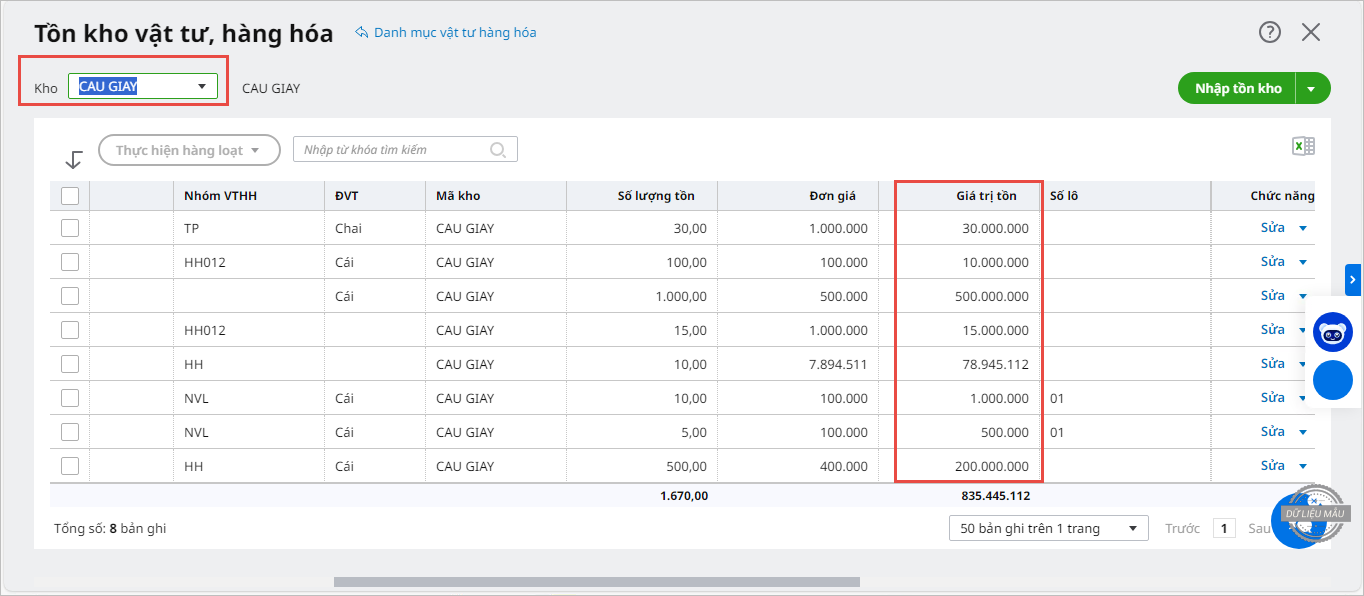Click the Số lượng tồn column header
Screen dimensions: 1364x596
point(656,196)
